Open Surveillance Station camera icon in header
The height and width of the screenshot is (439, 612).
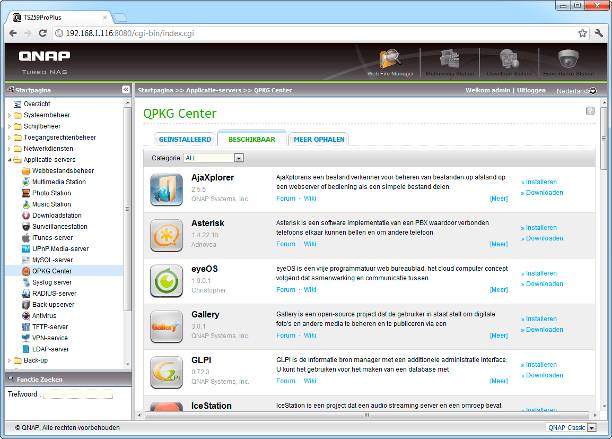click(x=568, y=59)
